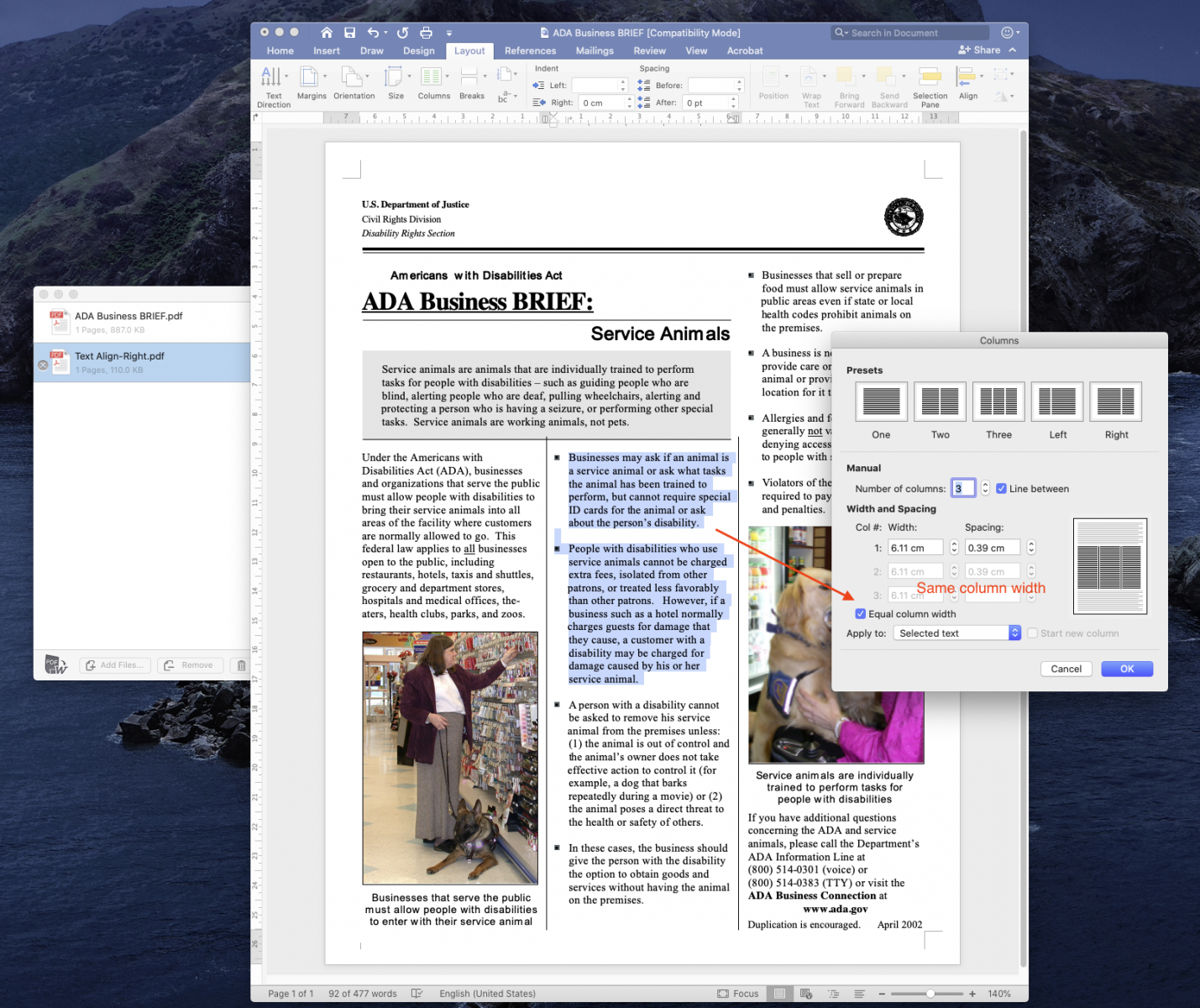Click the zoom slider handle in the status bar
Screen dimensions: 1200x1008
click(x=930, y=994)
